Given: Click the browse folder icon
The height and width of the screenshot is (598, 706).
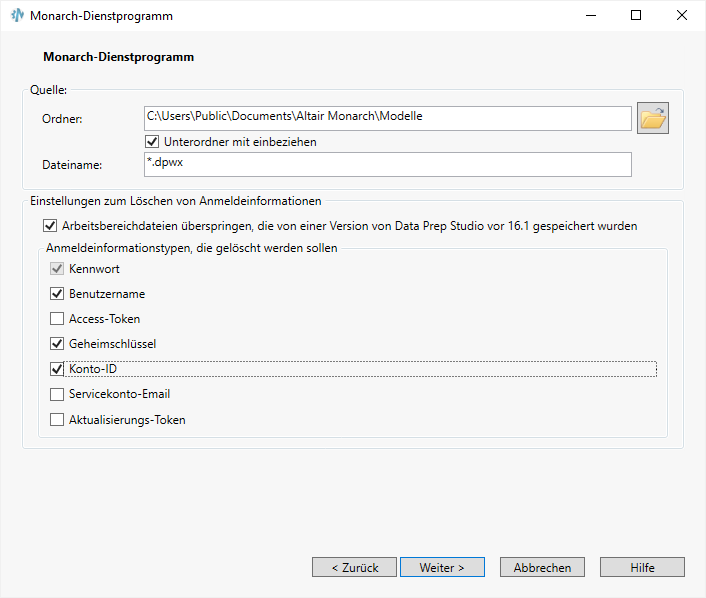Looking at the screenshot, I should pos(653,118).
